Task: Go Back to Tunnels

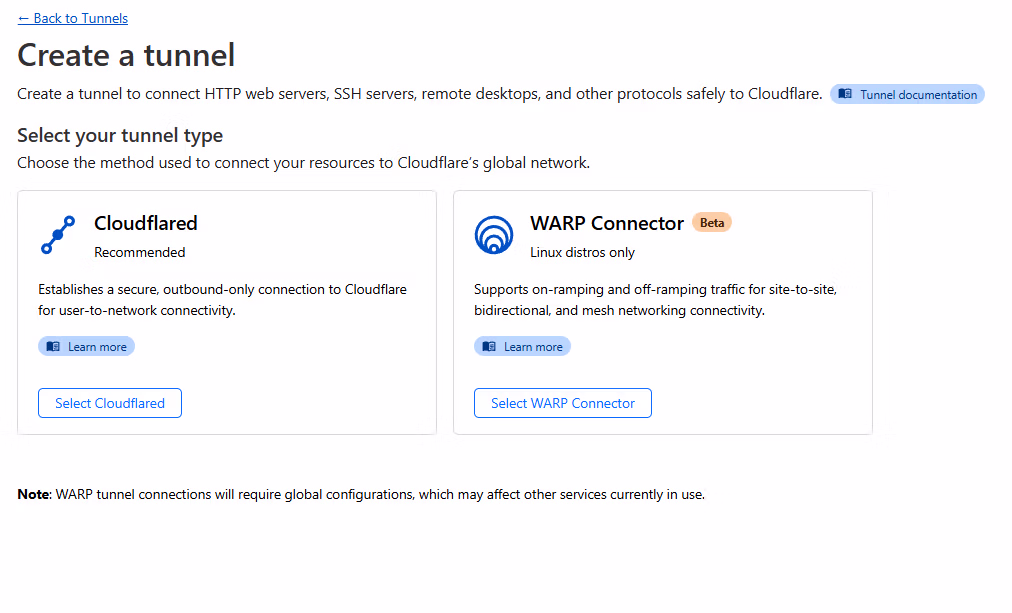Action: [x=72, y=18]
